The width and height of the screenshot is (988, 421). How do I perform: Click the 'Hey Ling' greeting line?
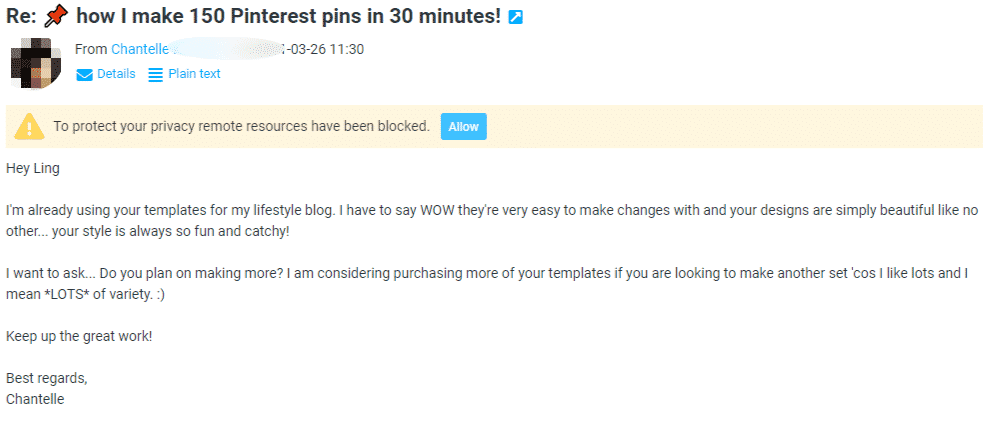tap(33, 169)
